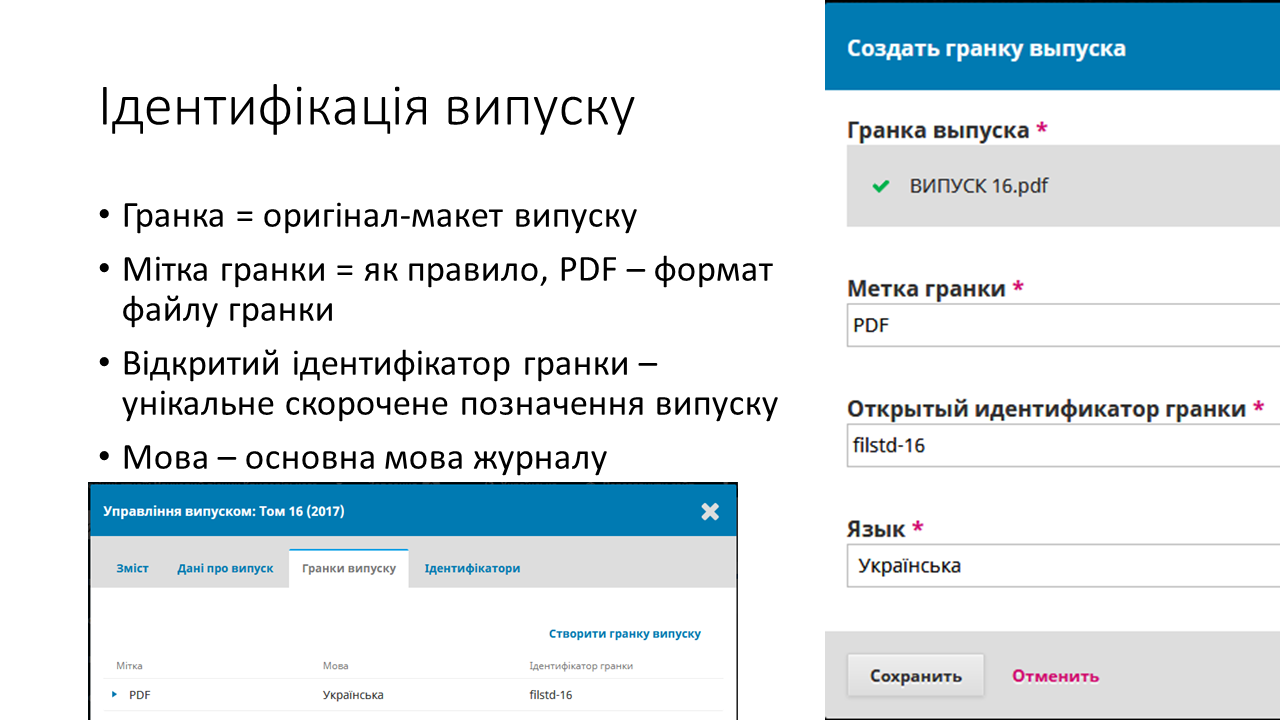1280x720 pixels.
Task: Switch to the Зміст tab
Action: tap(132, 568)
